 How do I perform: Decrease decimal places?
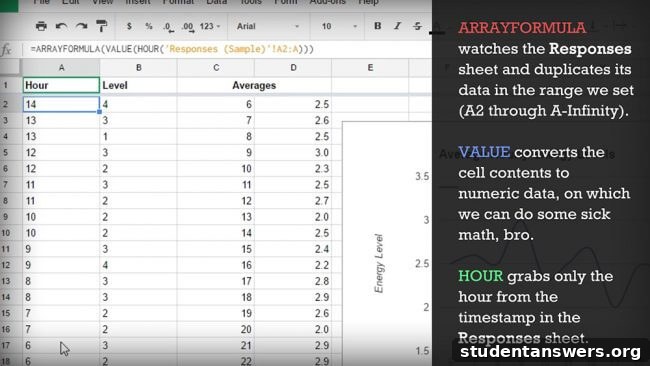coord(168,27)
